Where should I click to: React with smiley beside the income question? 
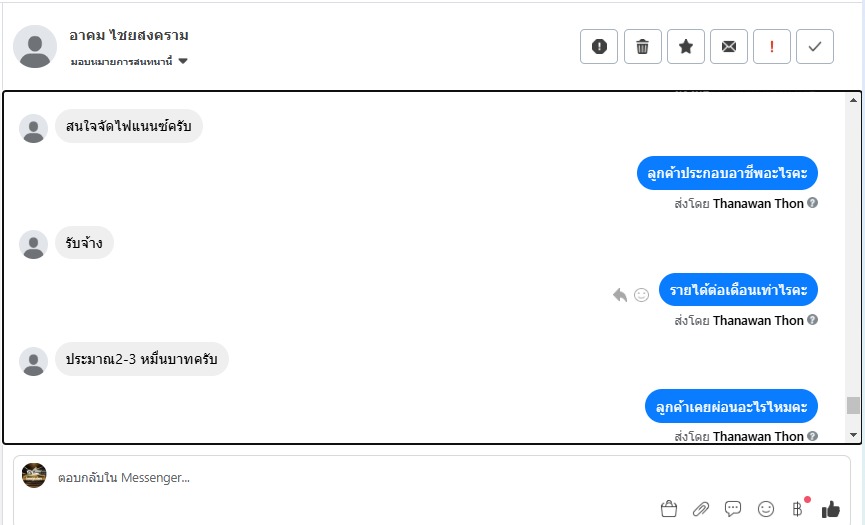[x=642, y=294]
